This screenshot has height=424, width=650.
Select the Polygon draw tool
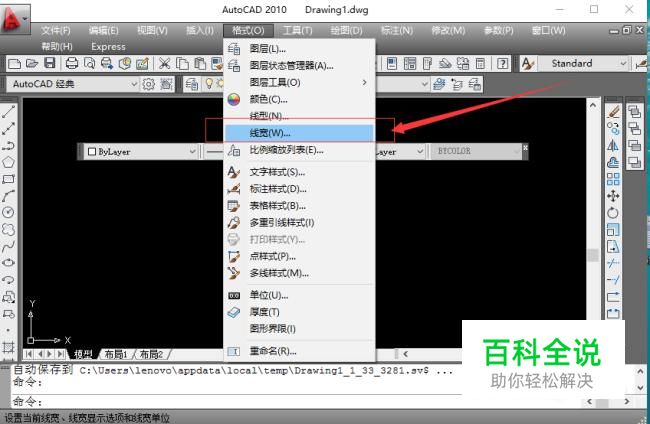(8, 162)
